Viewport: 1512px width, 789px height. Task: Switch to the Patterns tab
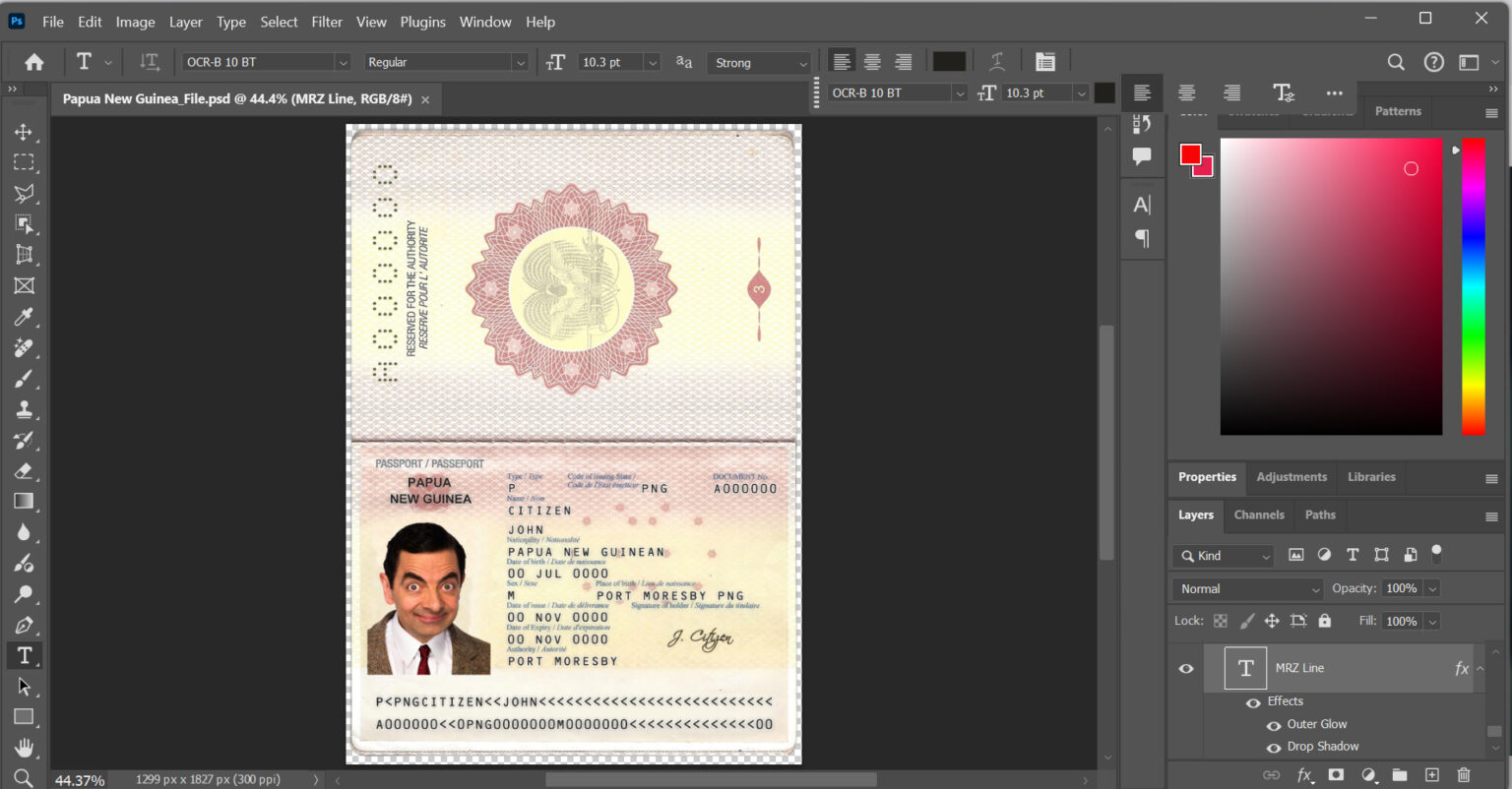[x=1398, y=111]
